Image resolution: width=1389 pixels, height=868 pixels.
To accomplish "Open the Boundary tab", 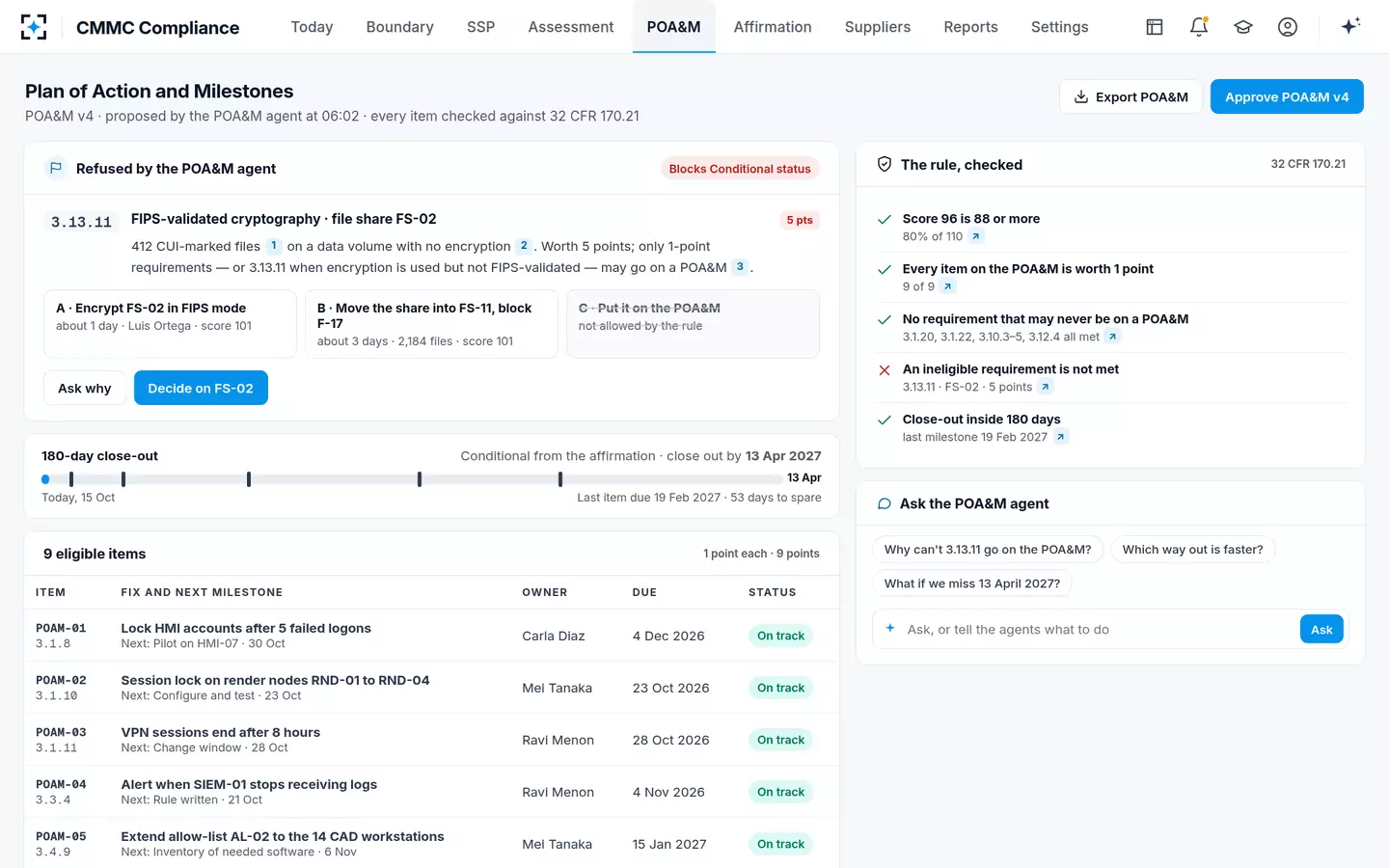I will click(x=399, y=27).
